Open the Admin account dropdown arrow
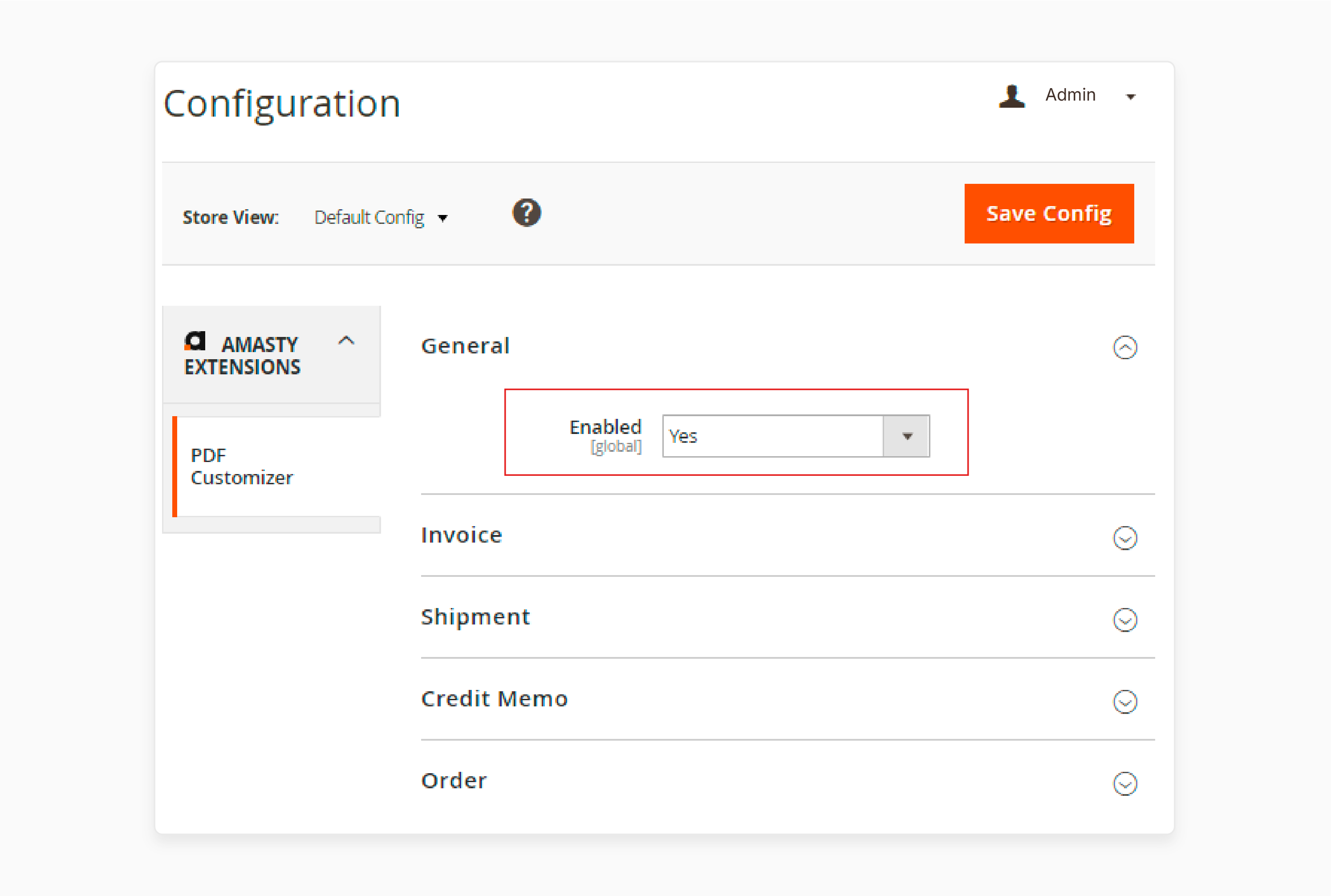The image size is (1331, 896). click(x=1130, y=97)
